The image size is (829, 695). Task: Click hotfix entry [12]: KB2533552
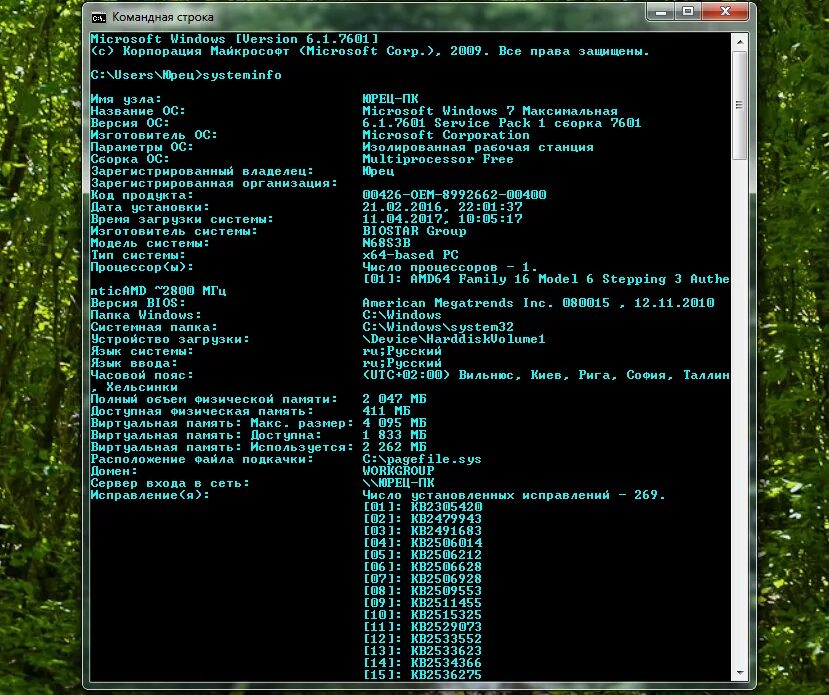(422, 639)
